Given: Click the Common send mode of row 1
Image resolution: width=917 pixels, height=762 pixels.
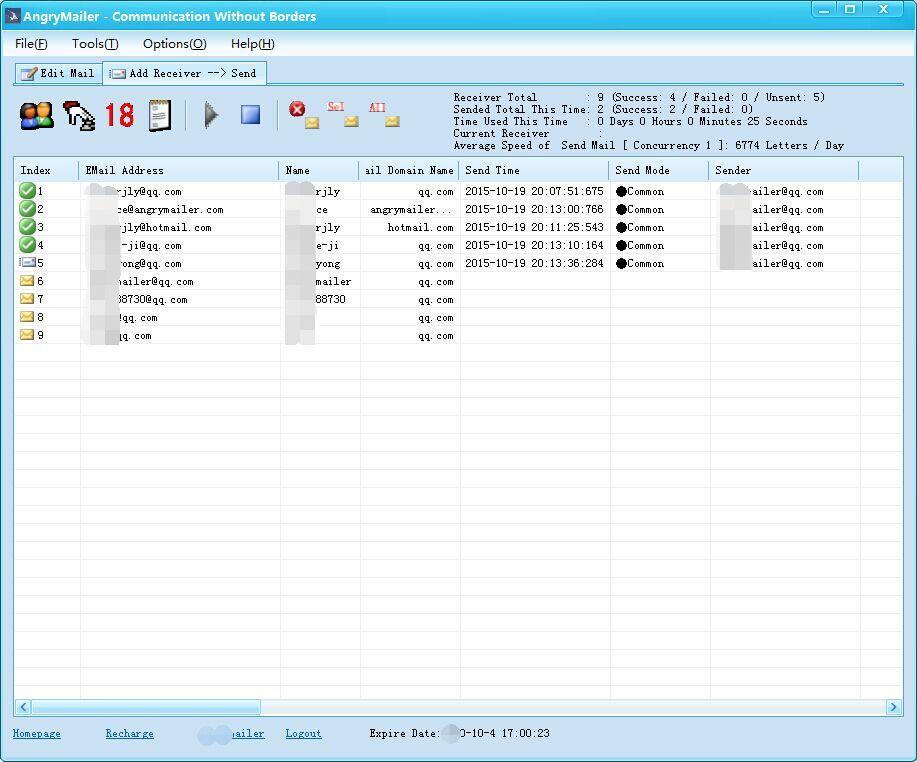Looking at the screenshot, I should [640, 191].
